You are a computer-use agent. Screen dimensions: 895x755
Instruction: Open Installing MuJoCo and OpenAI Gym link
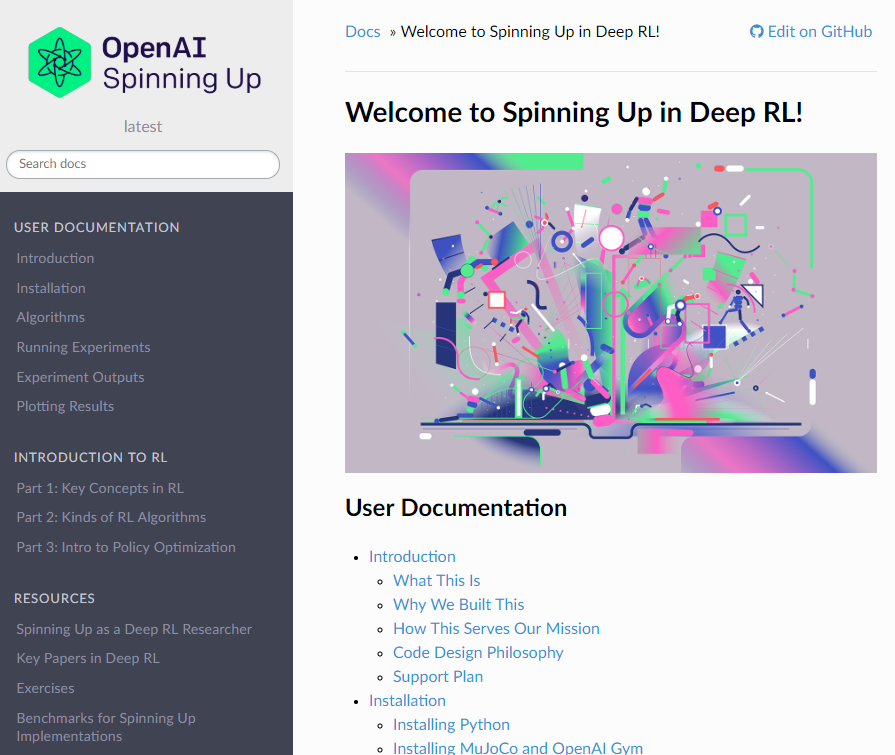tap(518, 748)
